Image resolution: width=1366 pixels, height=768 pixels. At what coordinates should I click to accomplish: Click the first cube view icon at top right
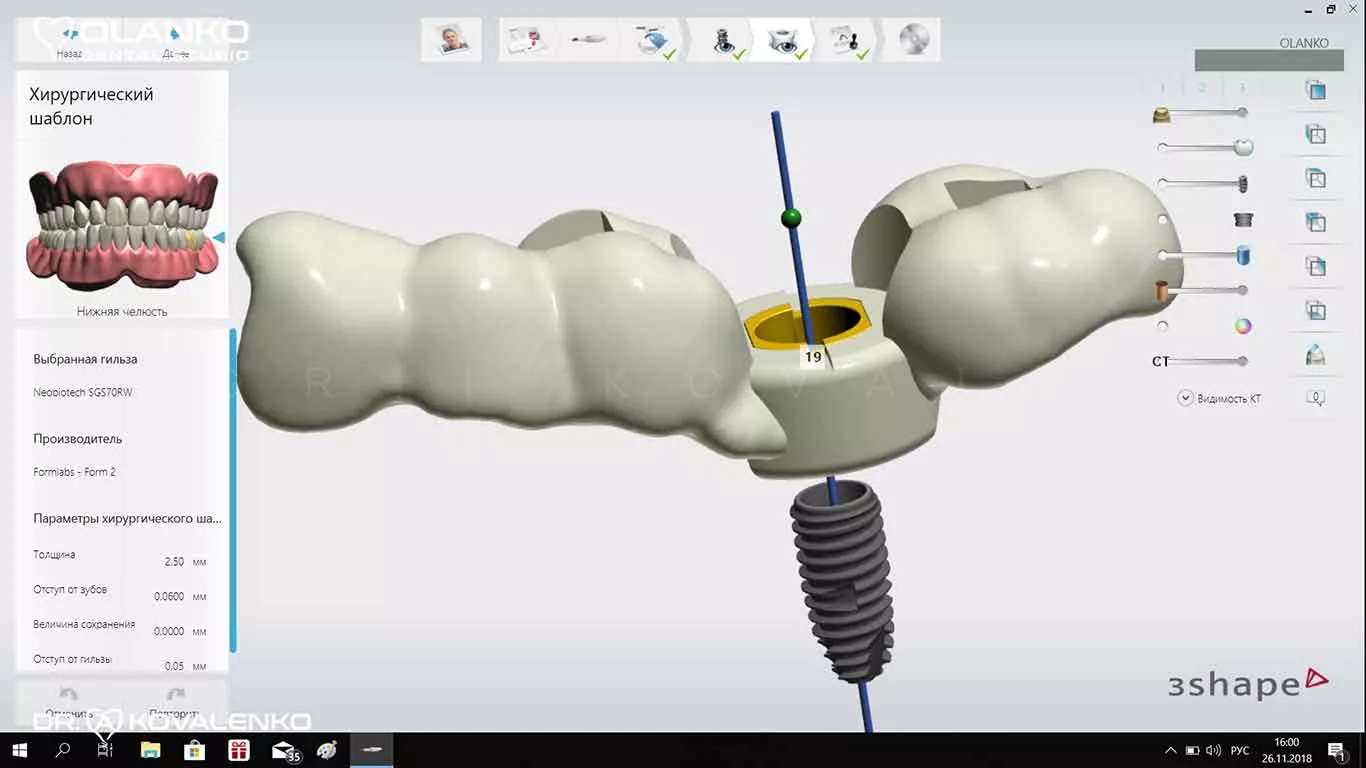click(x=1316, y=90)
